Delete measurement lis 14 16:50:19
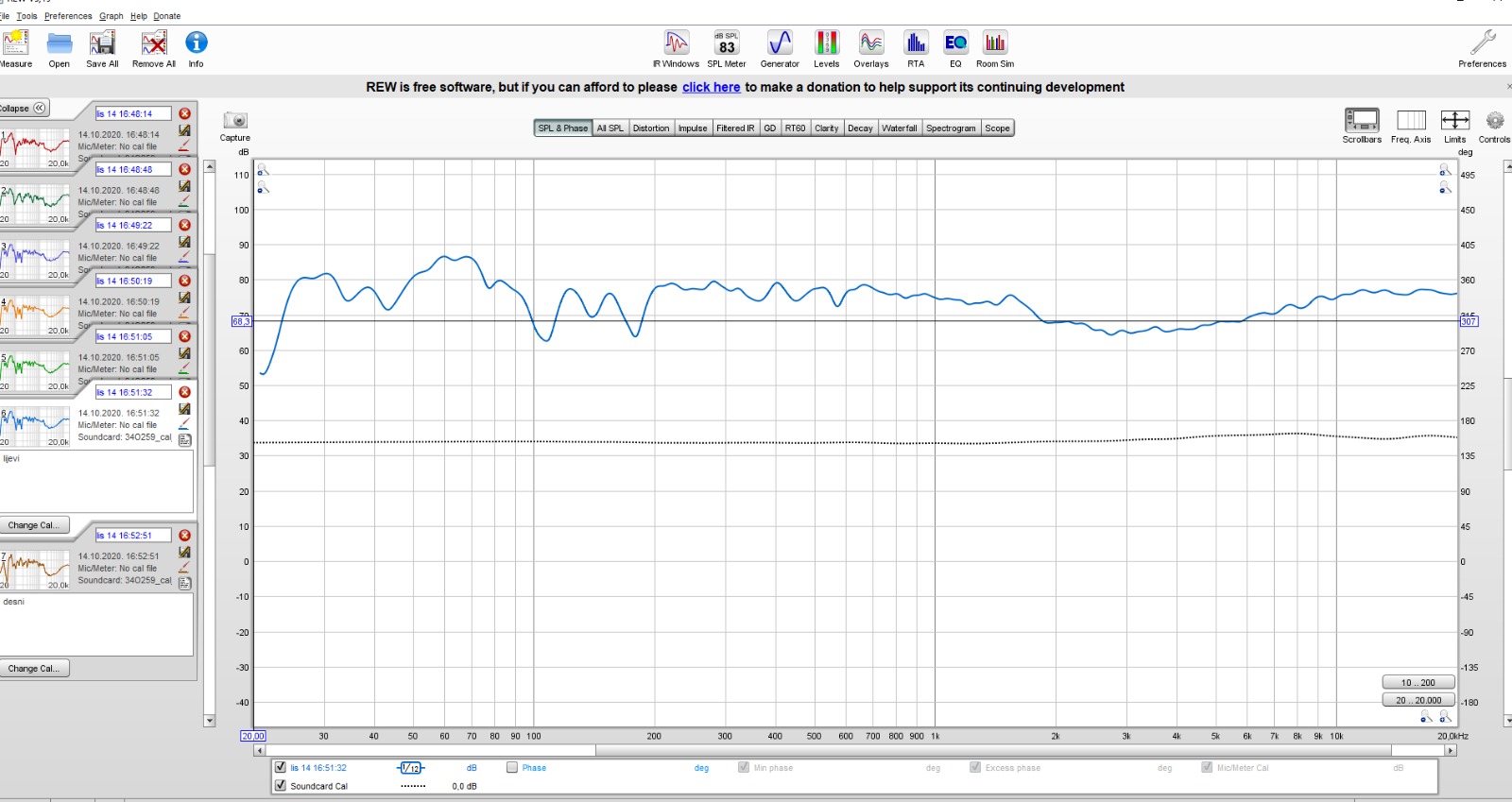This screenshot has height=802, width=1512. [185, 281]
